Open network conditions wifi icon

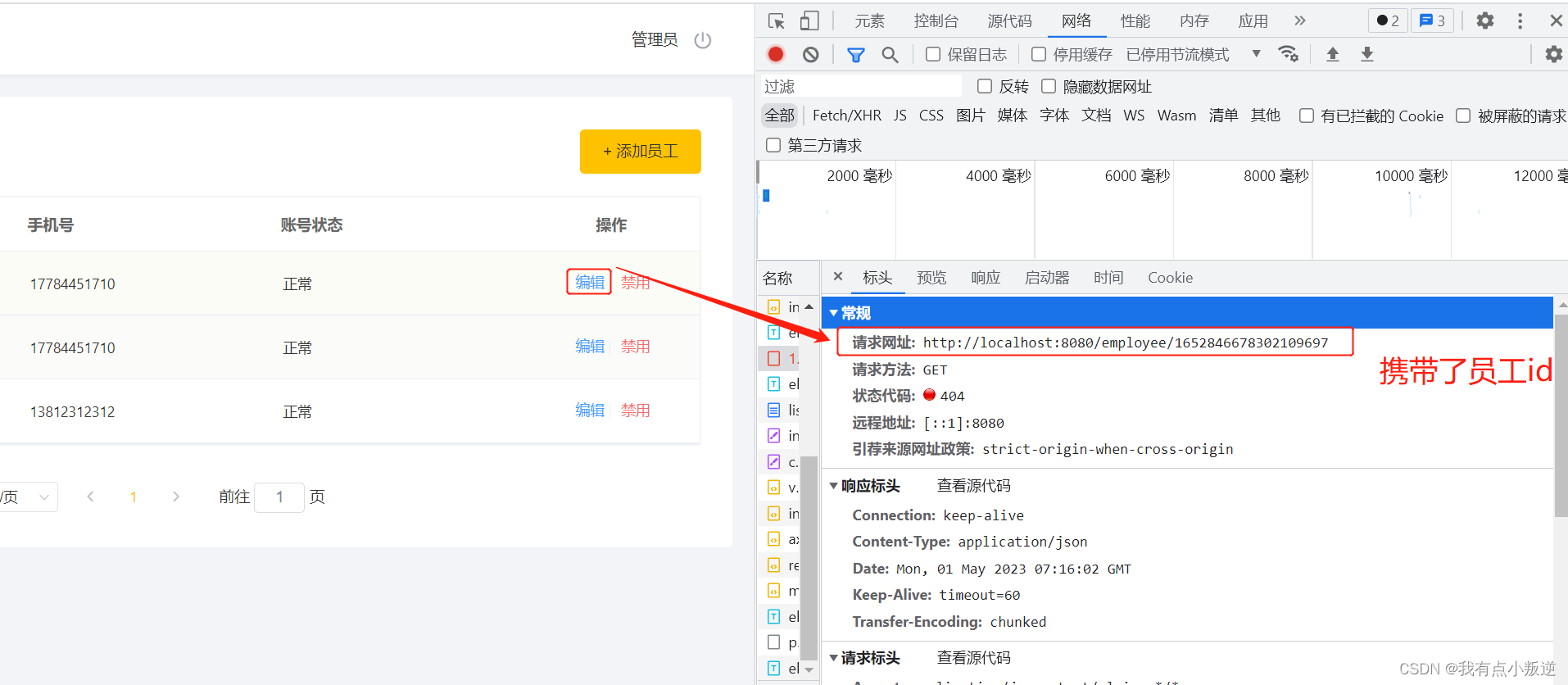pos(1289,54)
